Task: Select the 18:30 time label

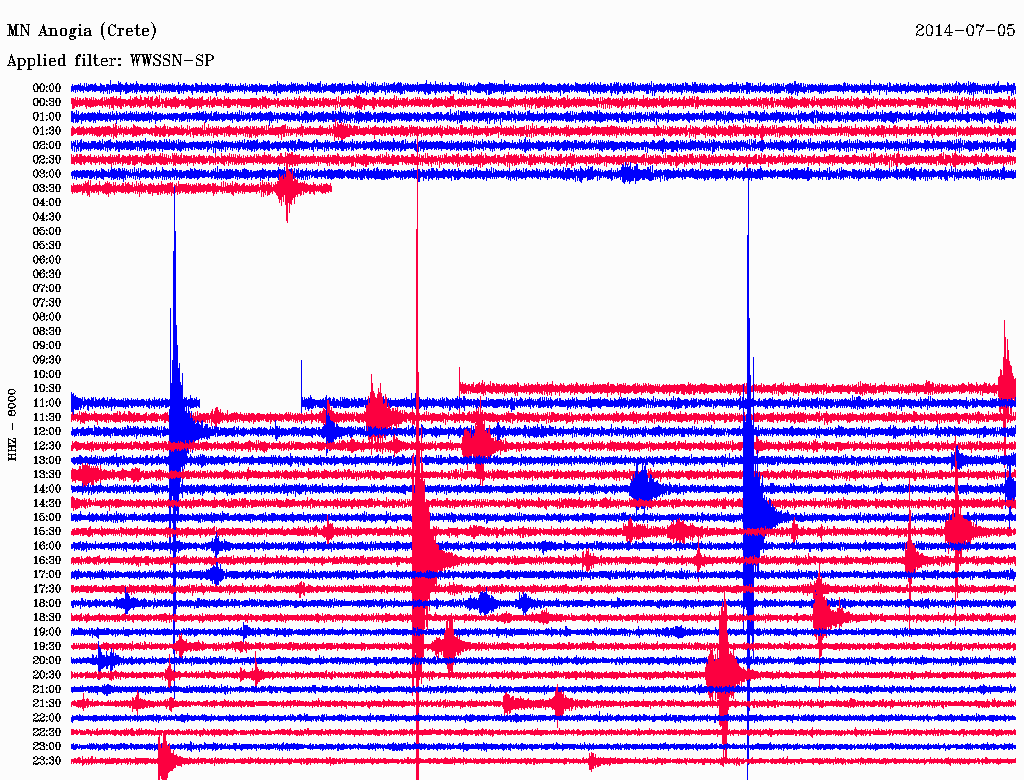Action: tap(46, 617)
